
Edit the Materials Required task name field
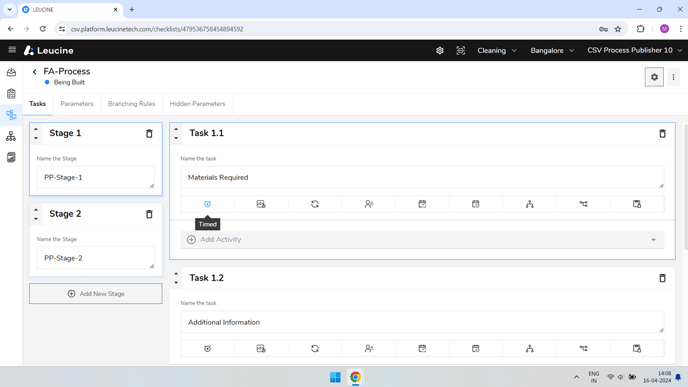422,177
